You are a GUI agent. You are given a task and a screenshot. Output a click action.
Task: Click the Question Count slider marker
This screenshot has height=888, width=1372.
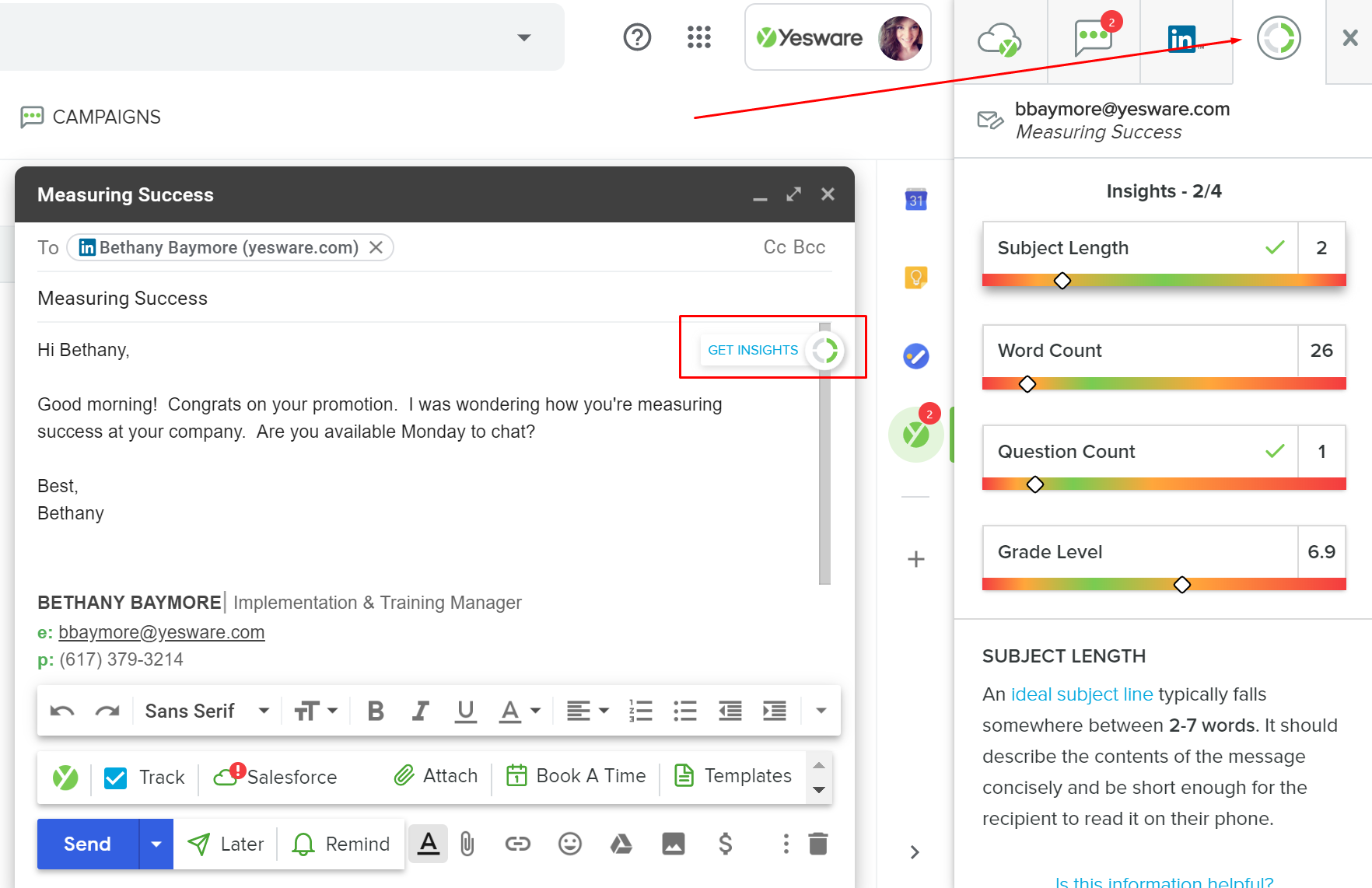click(1035, 484)
